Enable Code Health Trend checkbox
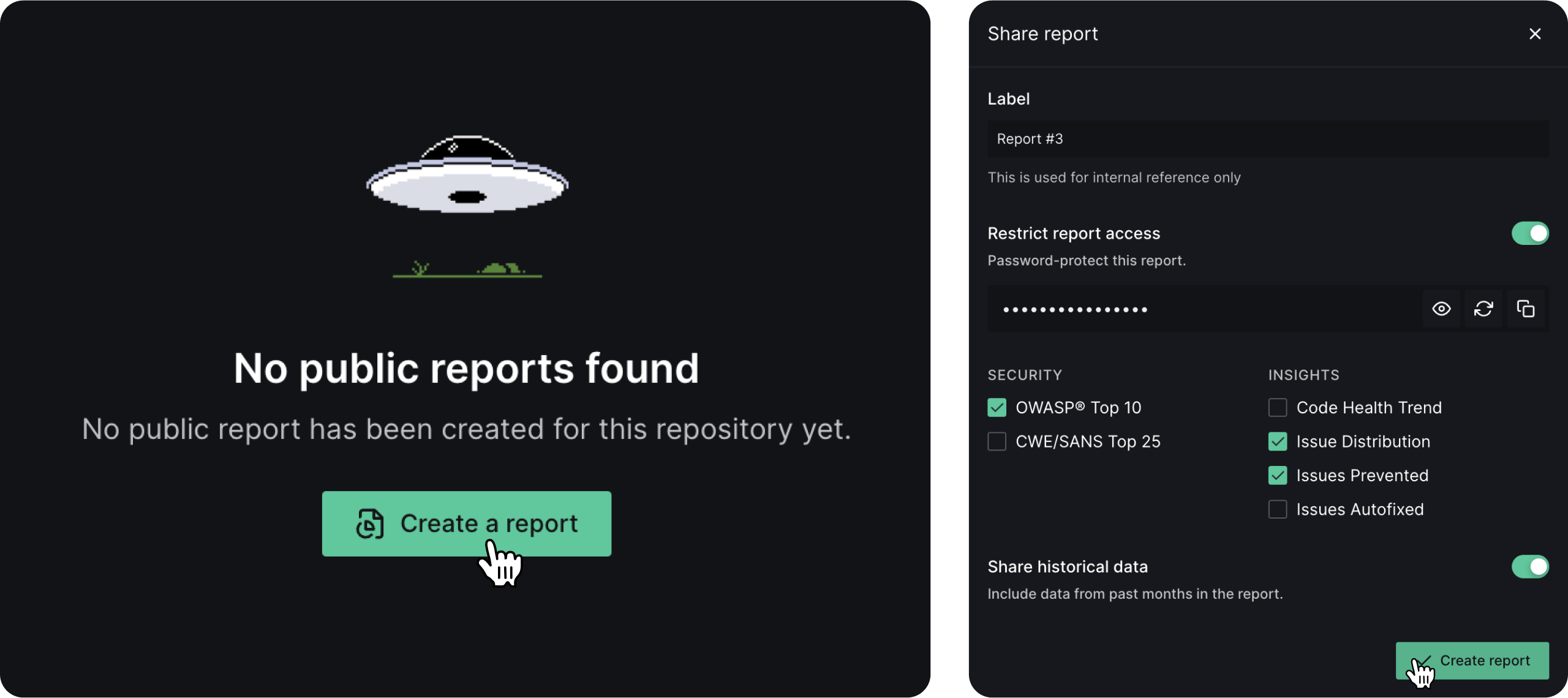 coord(1277,408)
